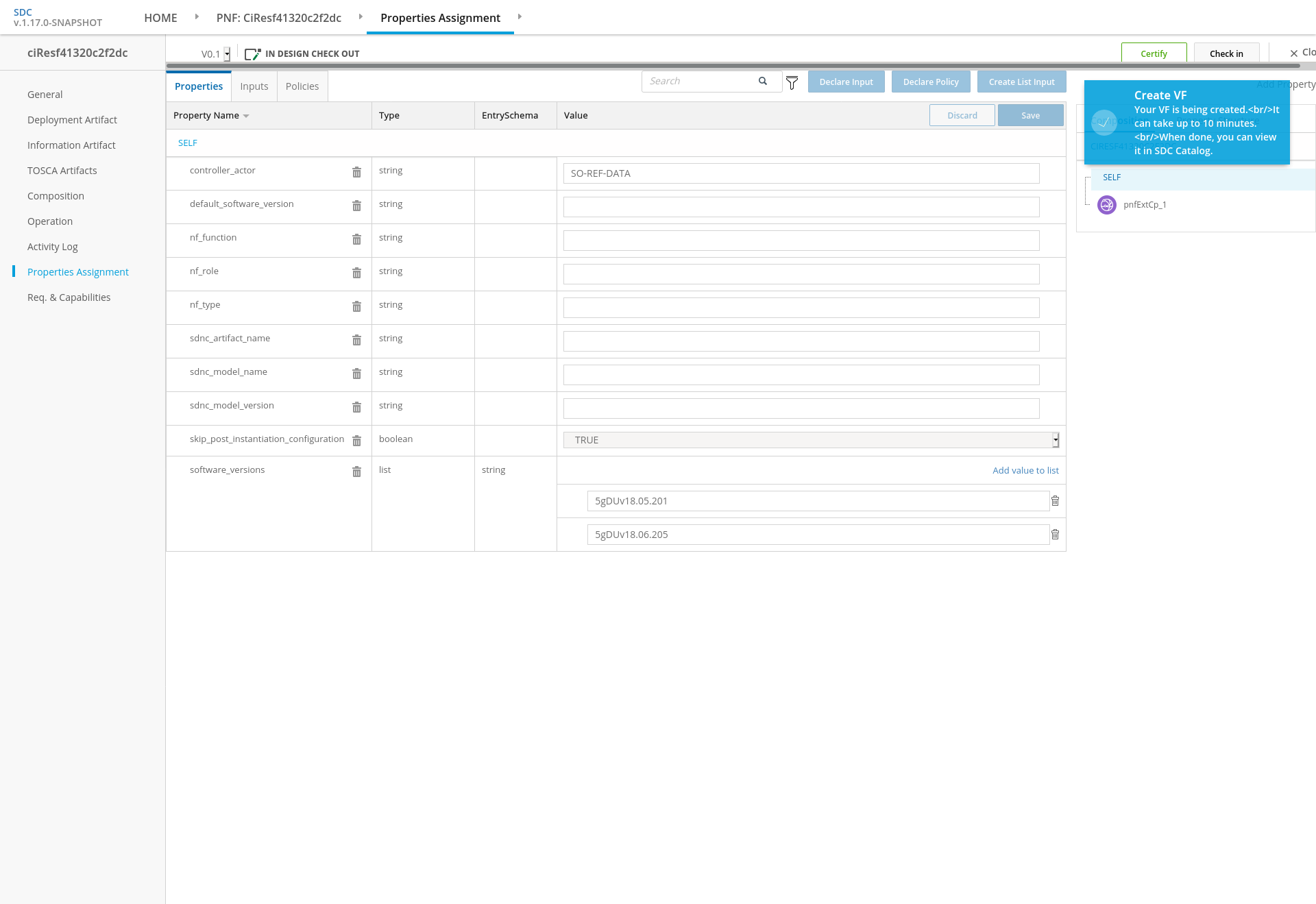The width and height of the screenshot is (1316, 904).
Task: Save property changes
Action: click(x=1030, y=115)
